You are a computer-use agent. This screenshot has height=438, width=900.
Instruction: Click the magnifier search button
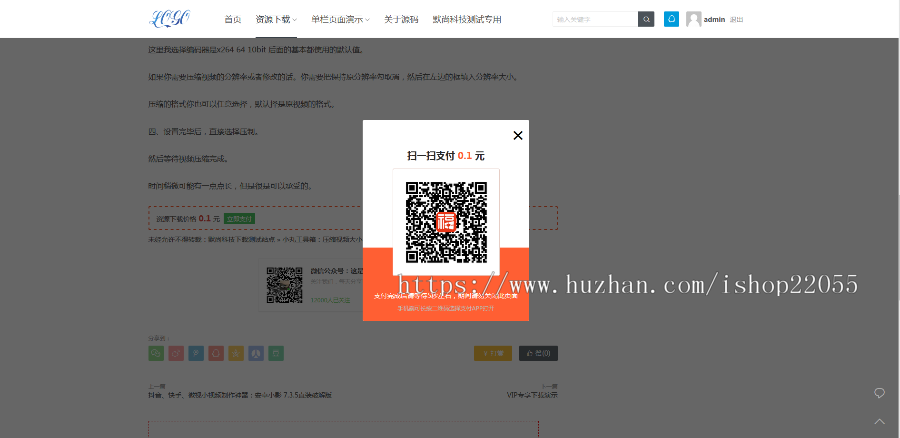click(646, 19)
